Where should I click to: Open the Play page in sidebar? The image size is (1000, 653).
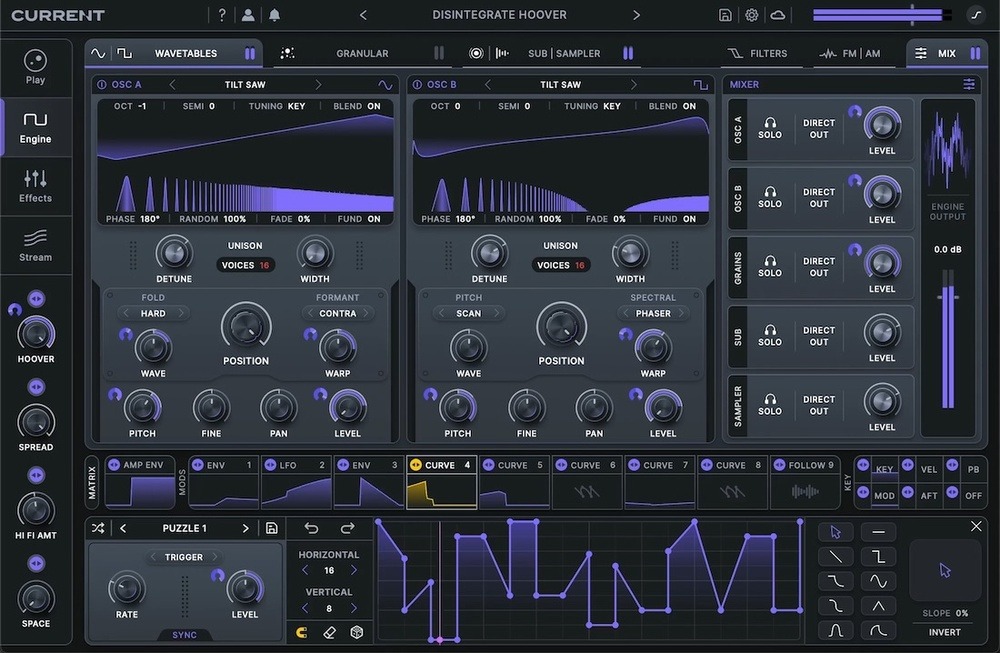(35, 67)
